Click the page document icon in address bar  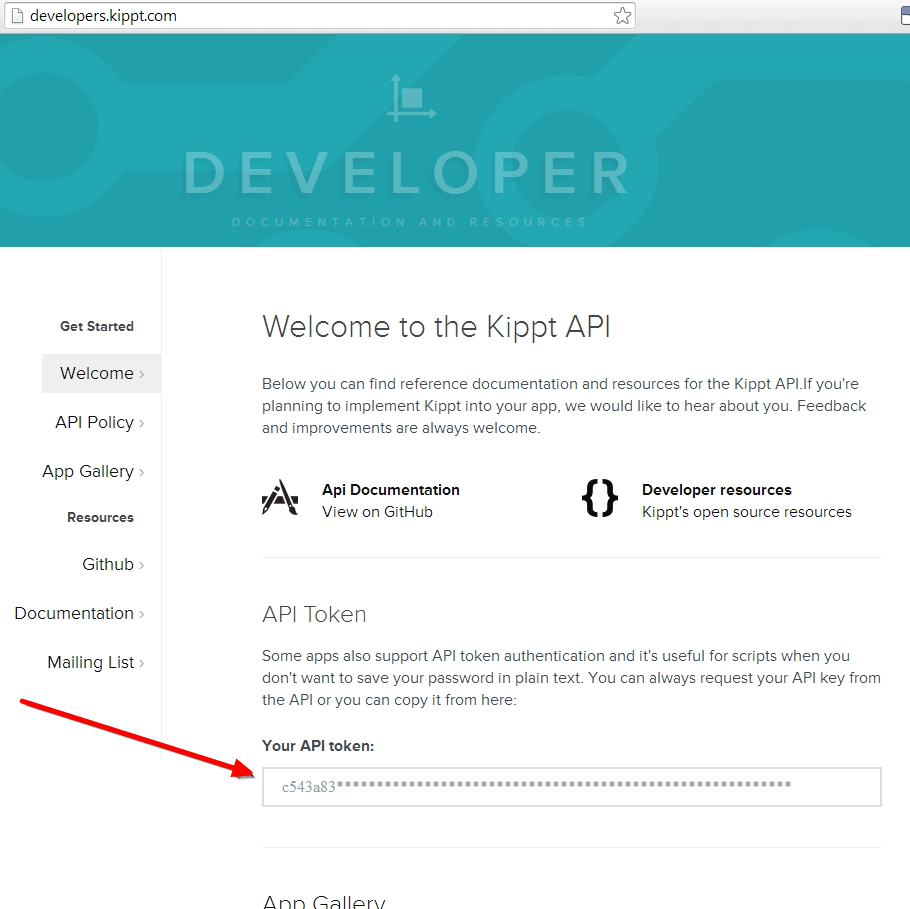pyautogui.click(x=17, y=16)
